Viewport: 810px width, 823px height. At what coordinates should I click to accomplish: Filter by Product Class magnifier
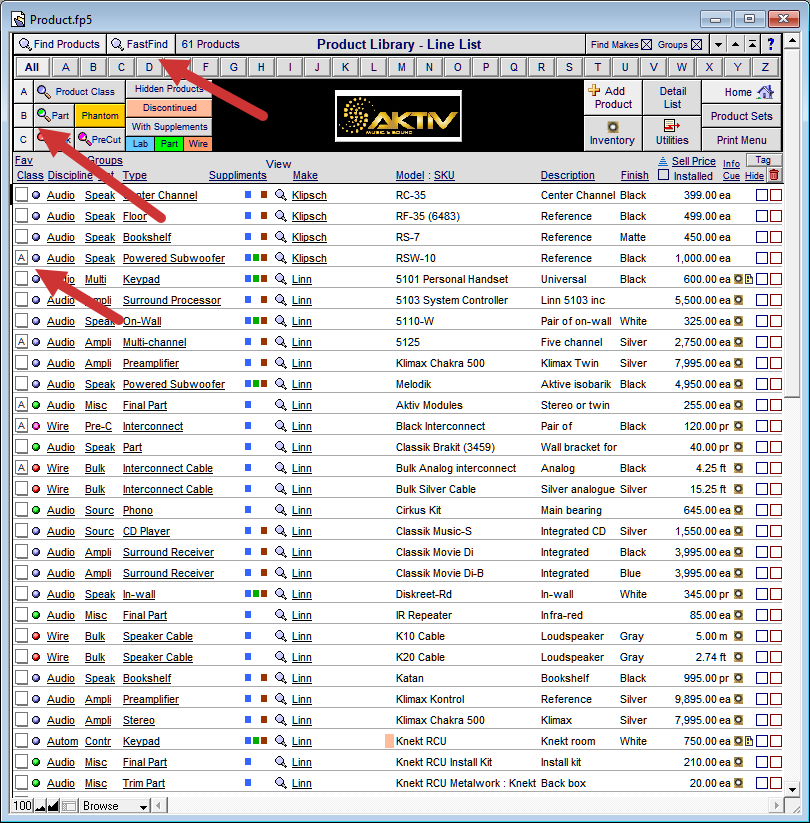(x=80, y=92)
